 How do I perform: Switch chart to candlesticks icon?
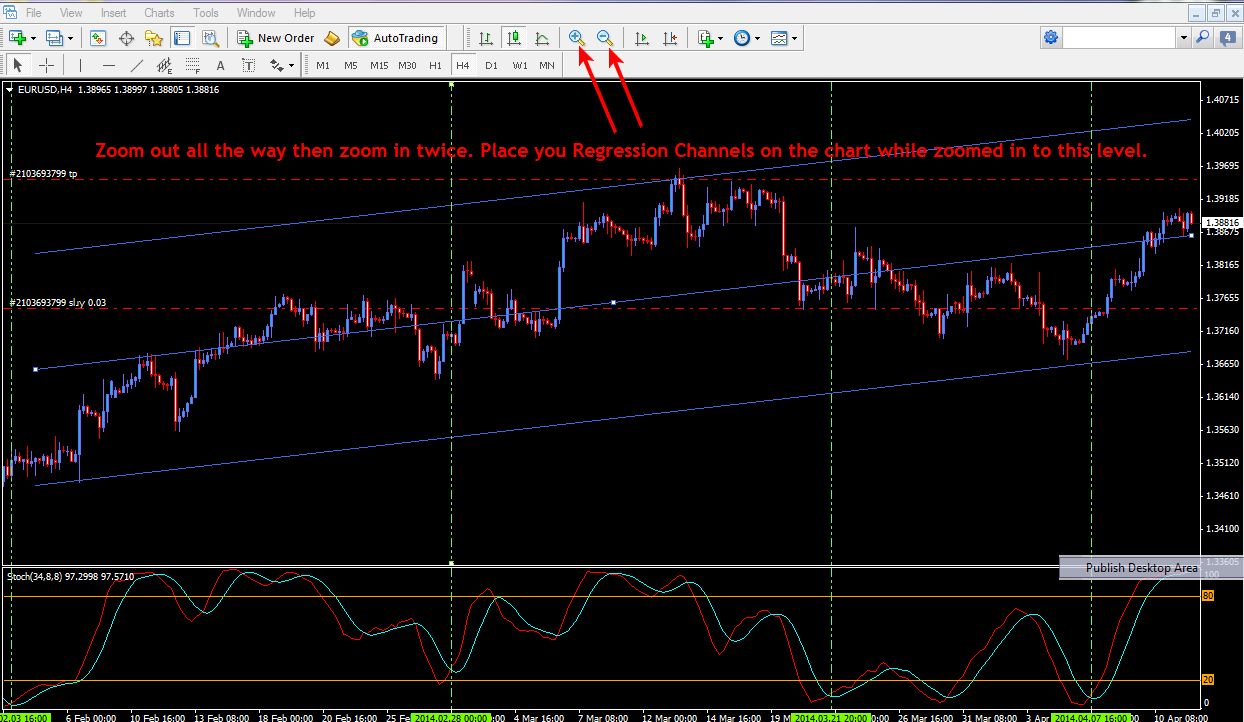click(513, 38)
